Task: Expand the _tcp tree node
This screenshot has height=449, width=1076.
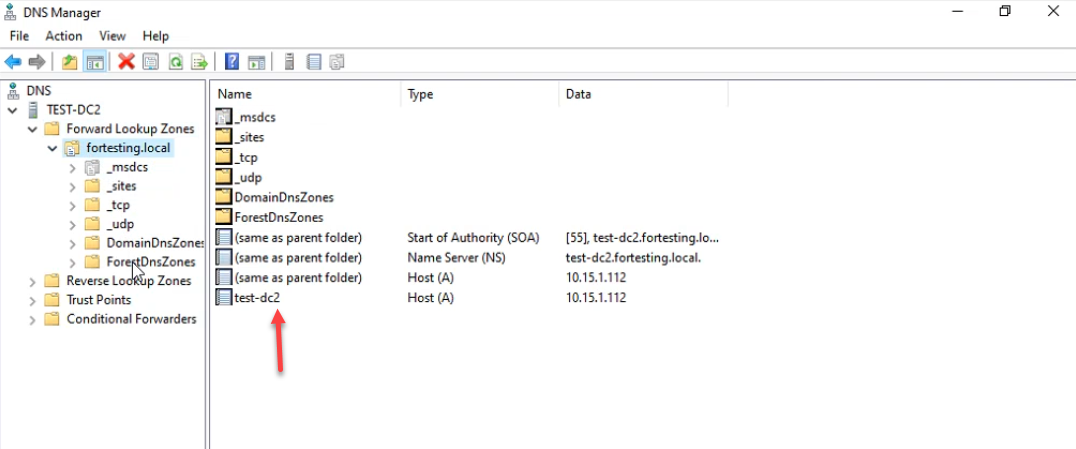Action: [73, 205]
